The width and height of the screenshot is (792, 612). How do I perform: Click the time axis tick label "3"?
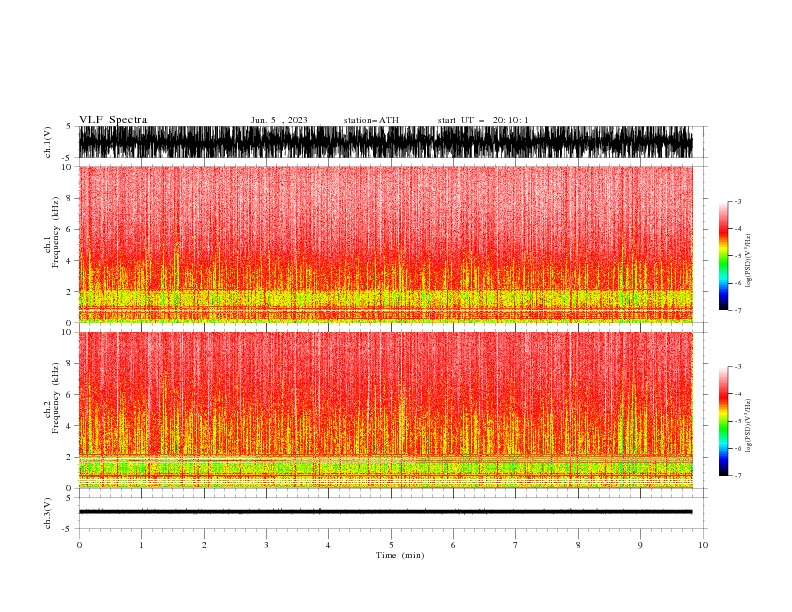click(266, 545)
